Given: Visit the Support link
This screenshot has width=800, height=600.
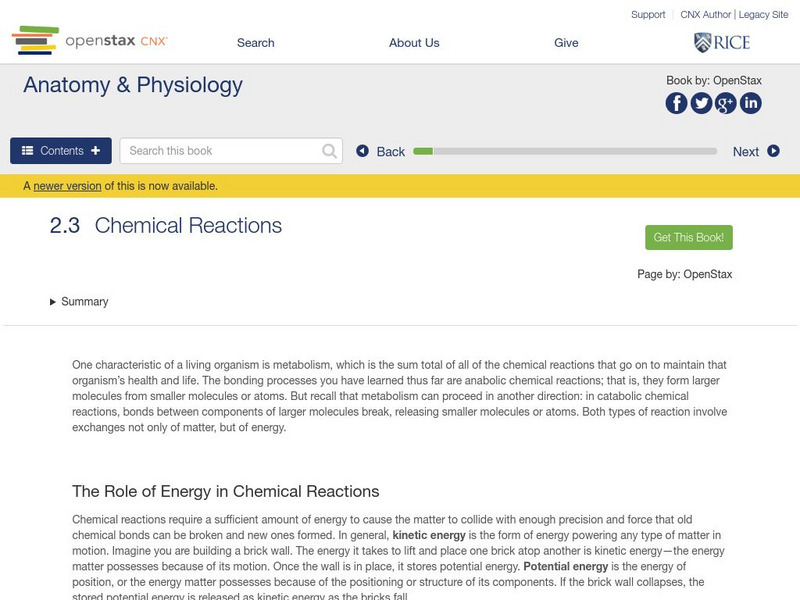Looking at the screenshot, I should pyautogui.click(x=648, y=15).
